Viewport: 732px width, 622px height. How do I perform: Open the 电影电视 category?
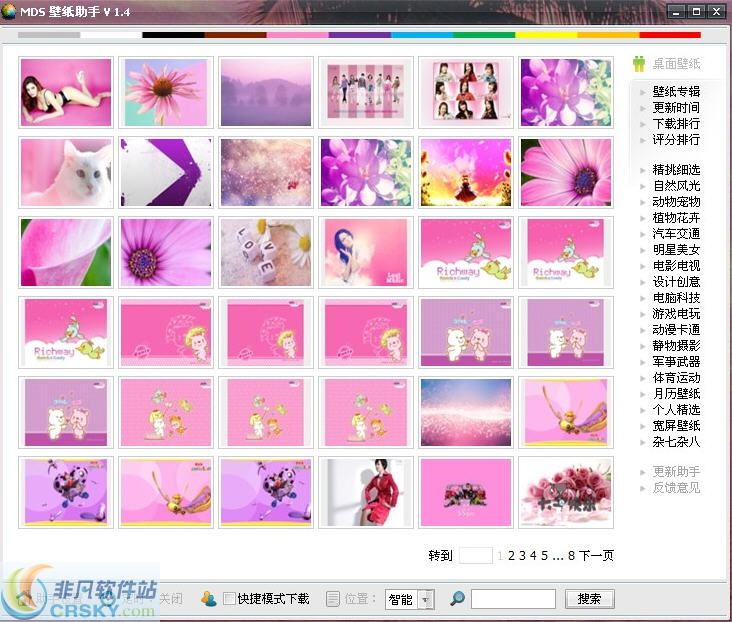pos(676,265)
